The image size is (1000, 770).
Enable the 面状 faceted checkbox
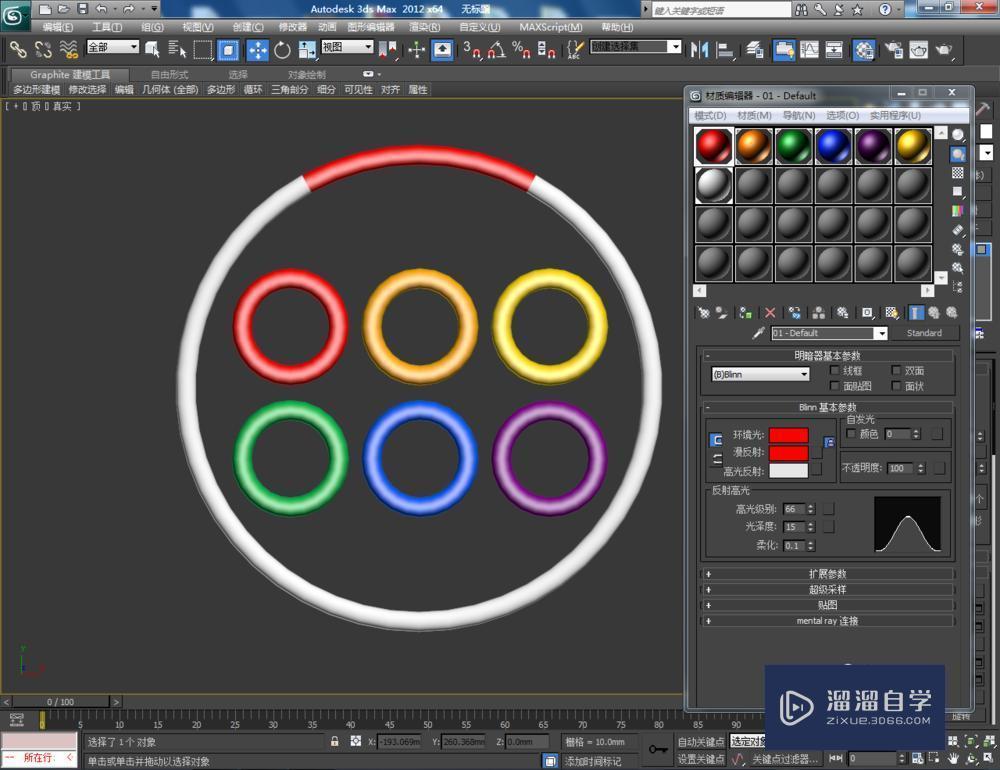coord(895,386)
